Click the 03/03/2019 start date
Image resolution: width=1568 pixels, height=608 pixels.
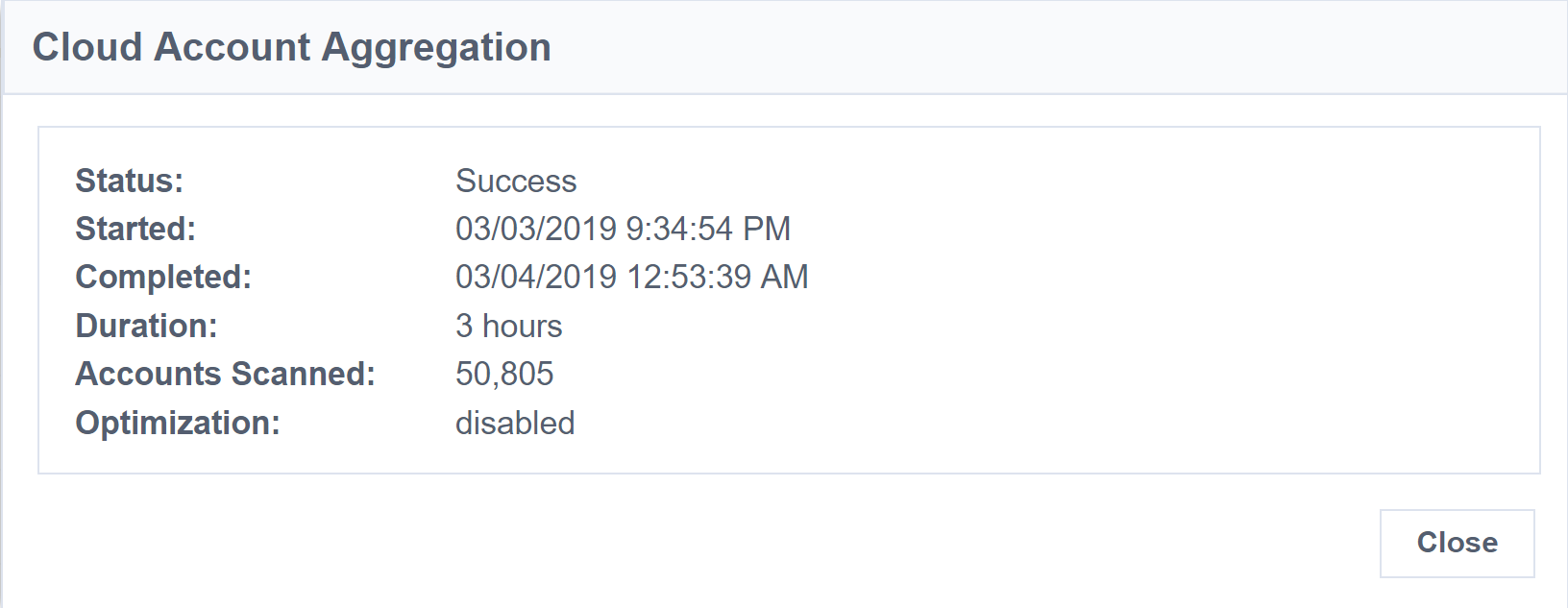point(536,229)
